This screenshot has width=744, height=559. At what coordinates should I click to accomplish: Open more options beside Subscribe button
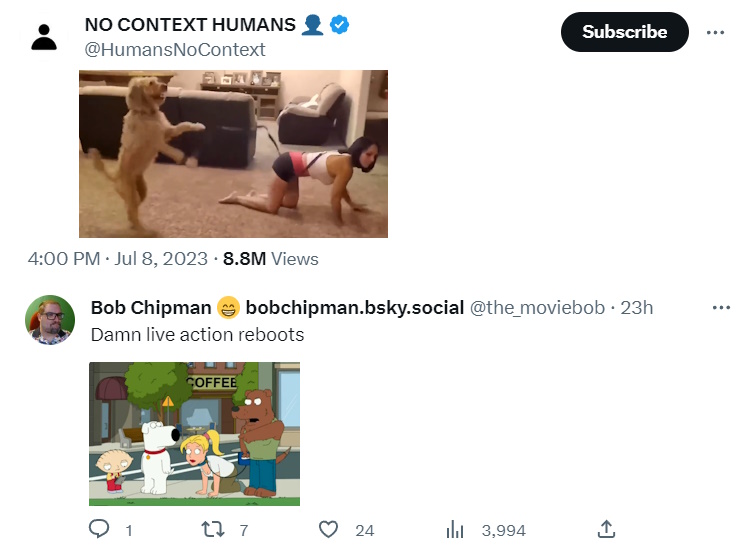click(715, 32)
